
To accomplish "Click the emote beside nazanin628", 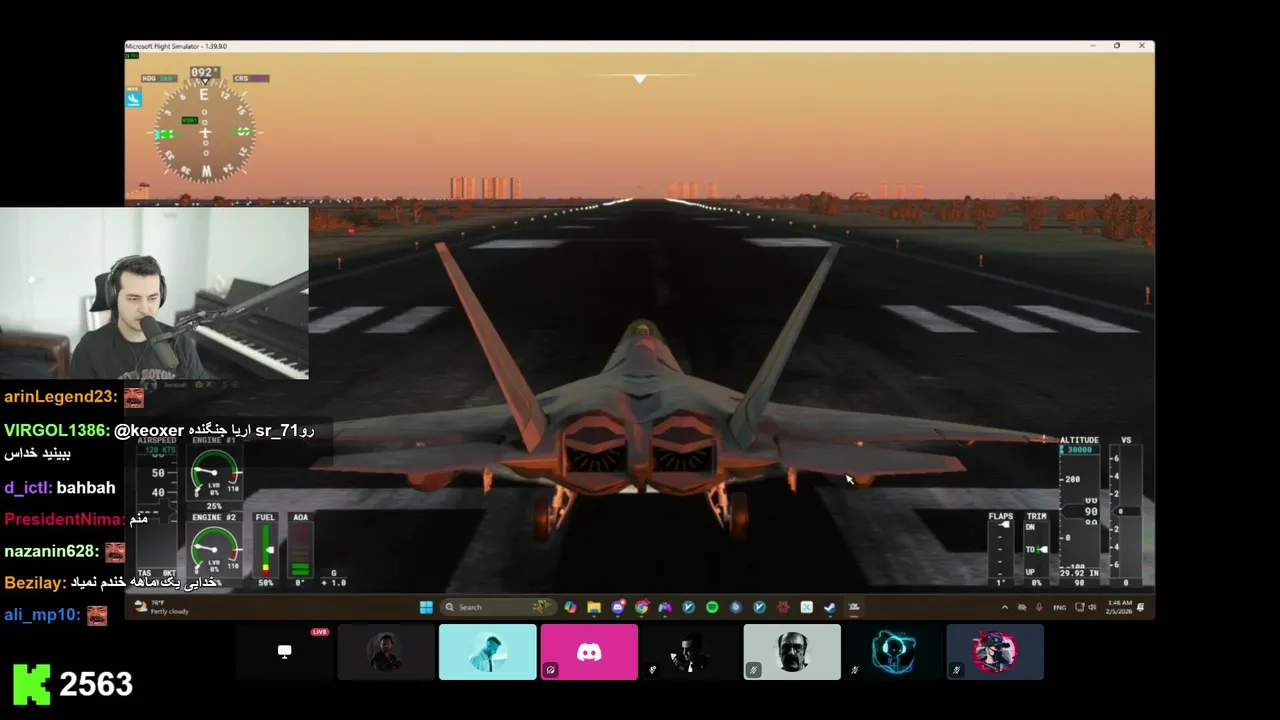I will [x=115, y=552].
